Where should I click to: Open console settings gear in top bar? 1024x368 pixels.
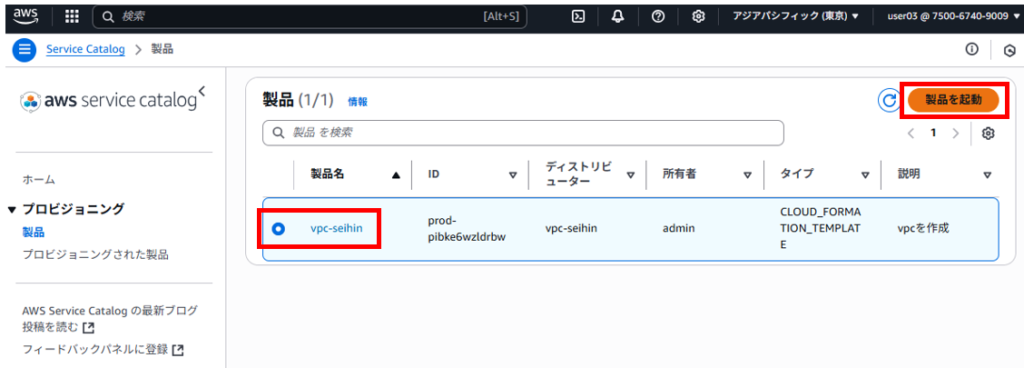698,17
